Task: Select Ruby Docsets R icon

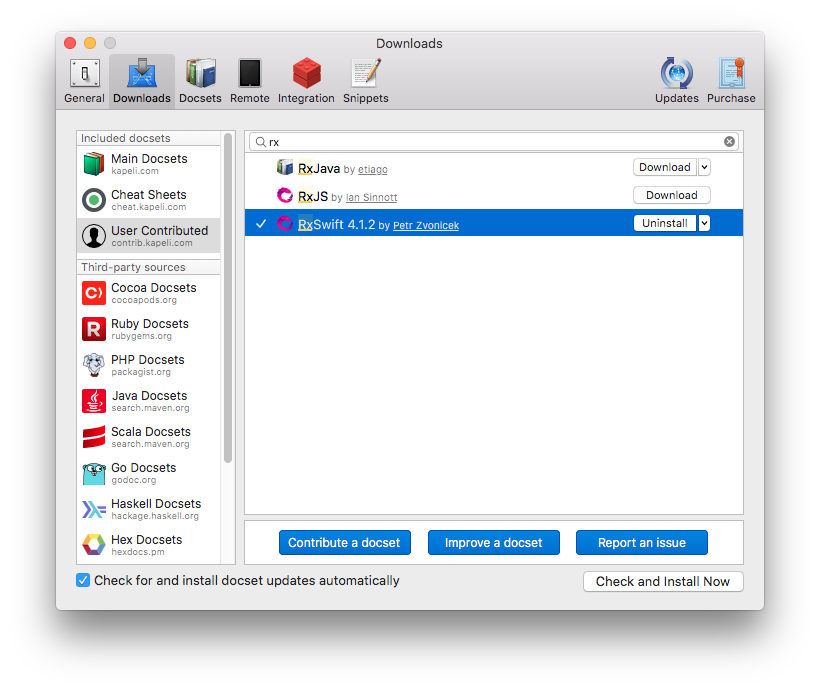Action: click(94, 329)
